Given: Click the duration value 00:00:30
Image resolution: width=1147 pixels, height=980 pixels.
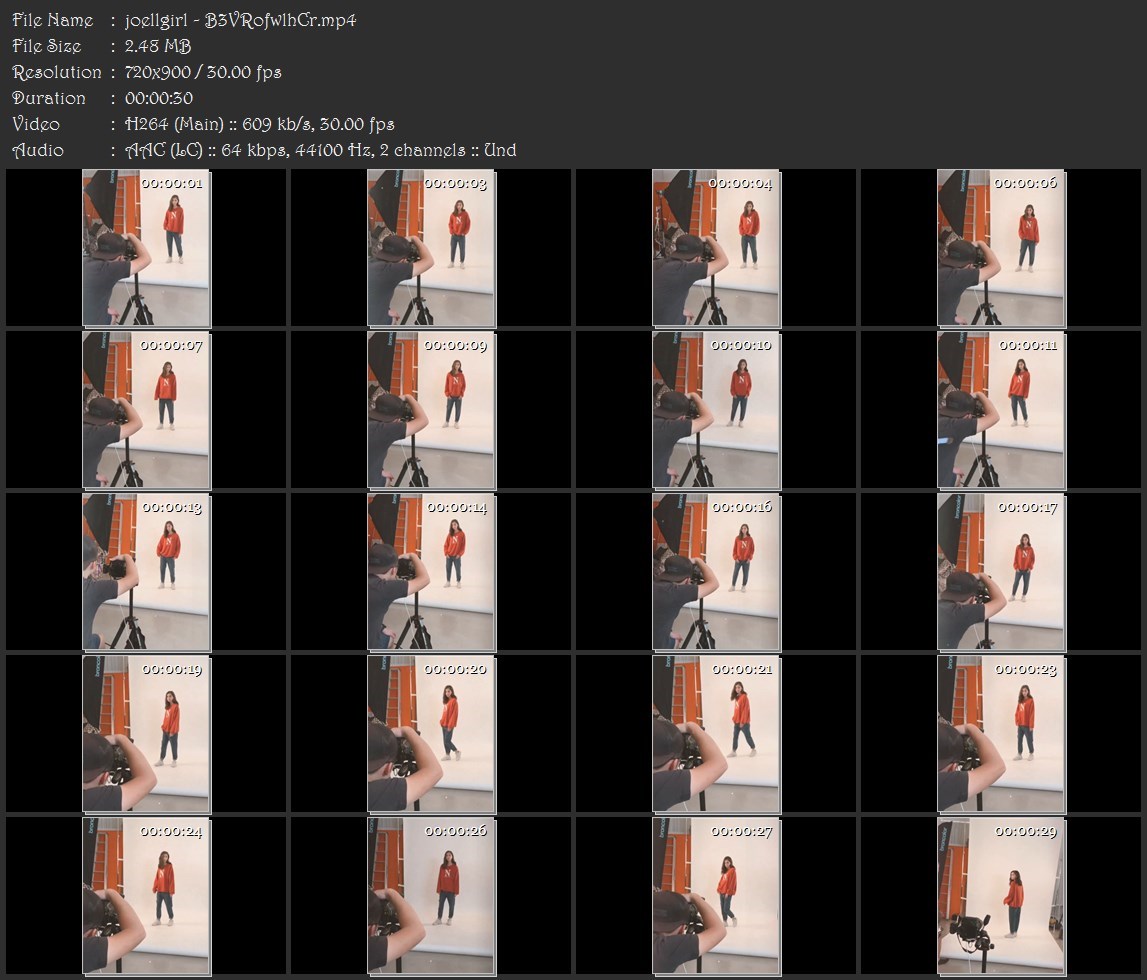Looking at the screenshot, I should click(x=159, y=98).
